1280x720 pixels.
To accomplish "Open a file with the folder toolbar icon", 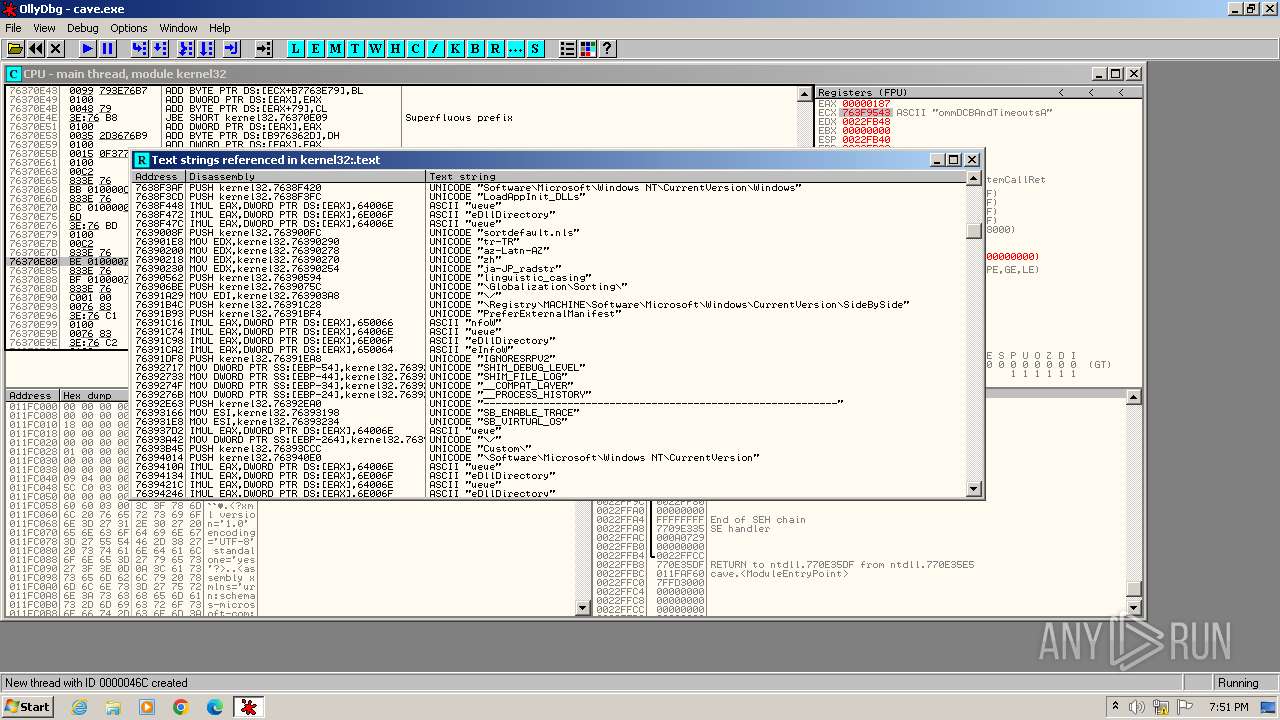I will pos(16,48).
